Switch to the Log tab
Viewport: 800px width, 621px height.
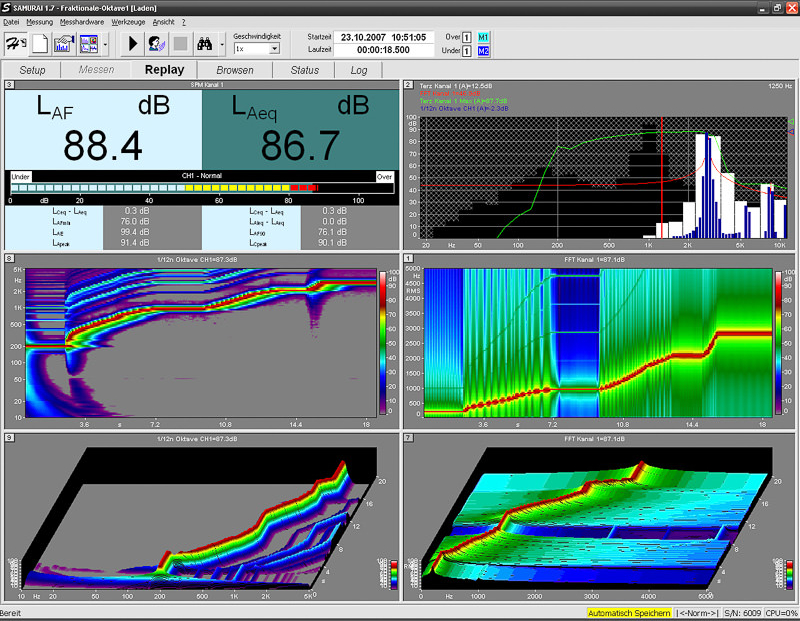pos(359,70)
